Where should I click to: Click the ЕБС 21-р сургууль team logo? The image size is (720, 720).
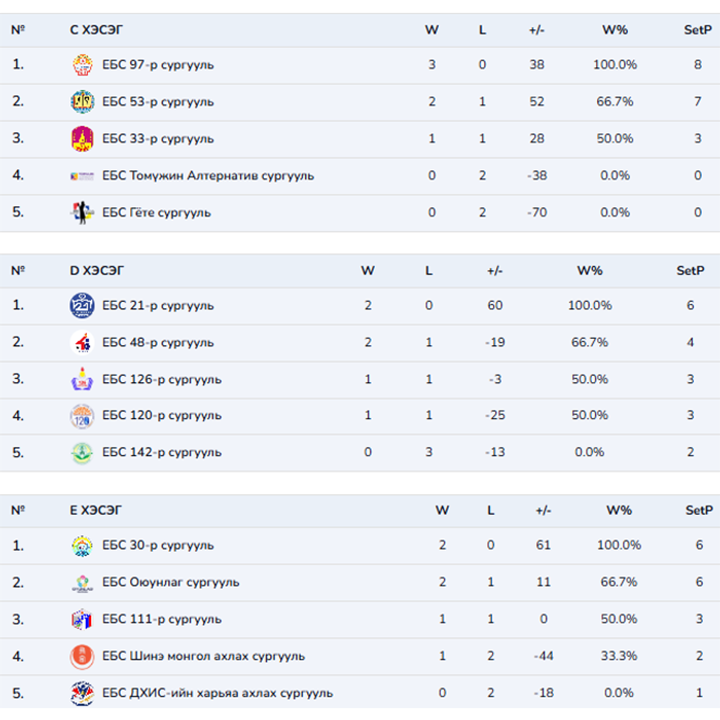(x=82, y=306)
